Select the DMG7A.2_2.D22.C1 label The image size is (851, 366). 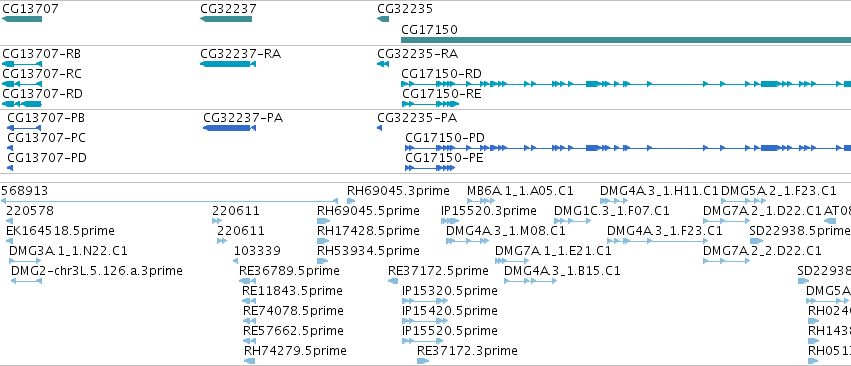pos(763,251)
